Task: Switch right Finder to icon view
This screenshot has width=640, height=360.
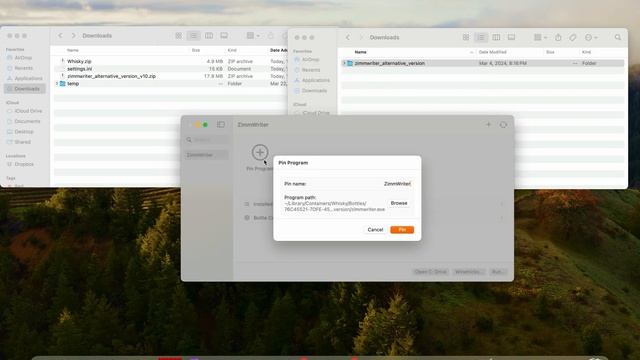Action: coord(466,37)
